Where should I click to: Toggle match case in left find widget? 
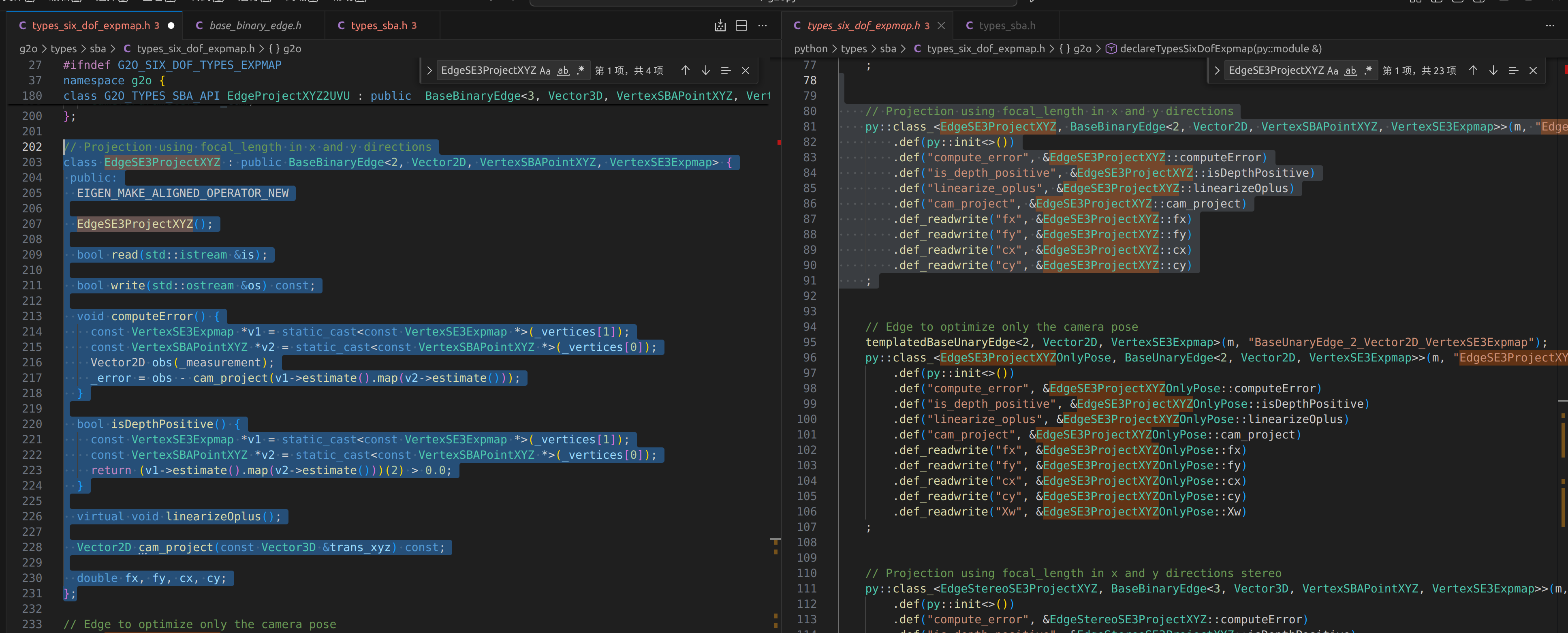[545, 71]
